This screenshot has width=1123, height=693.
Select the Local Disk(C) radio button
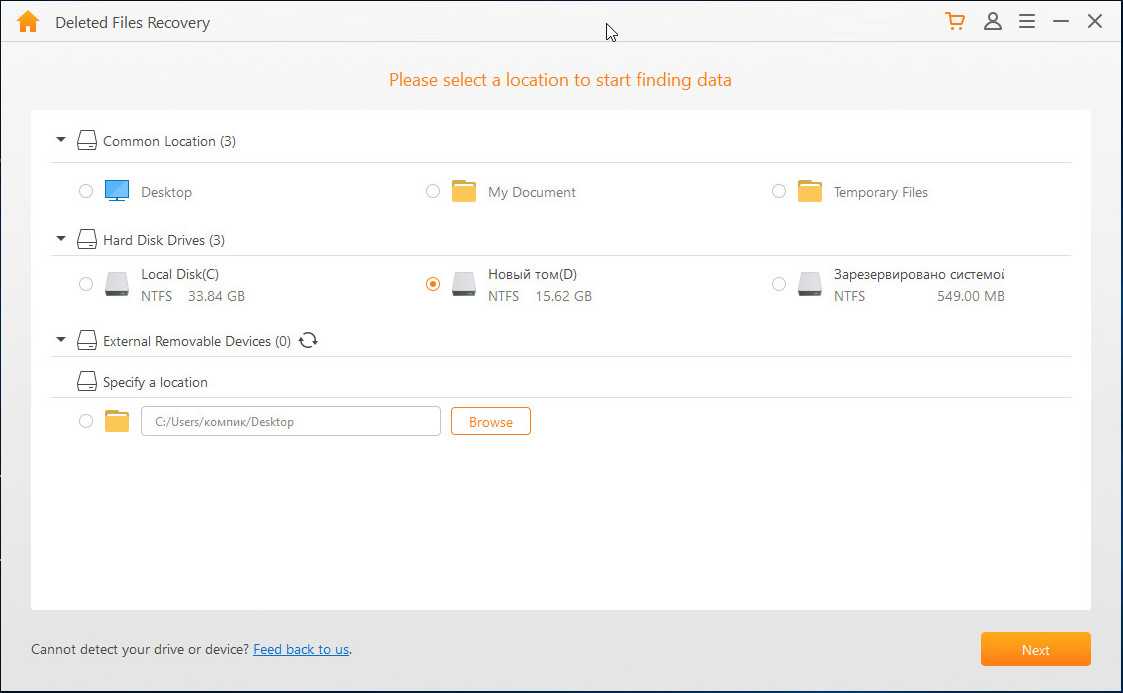click(x=86, y=285)
